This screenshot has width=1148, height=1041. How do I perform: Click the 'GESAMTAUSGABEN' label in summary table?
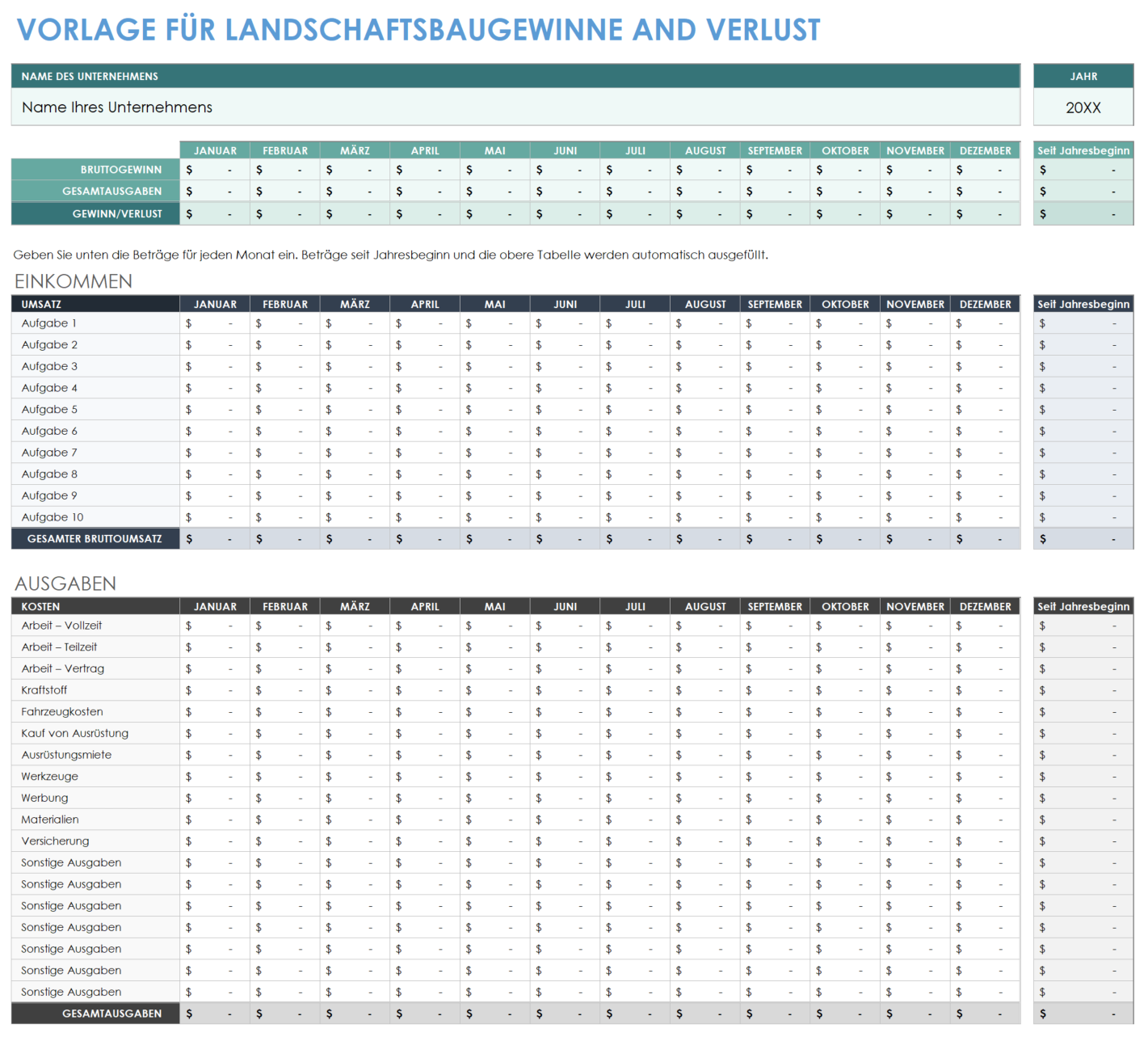[x=95, y=192]
